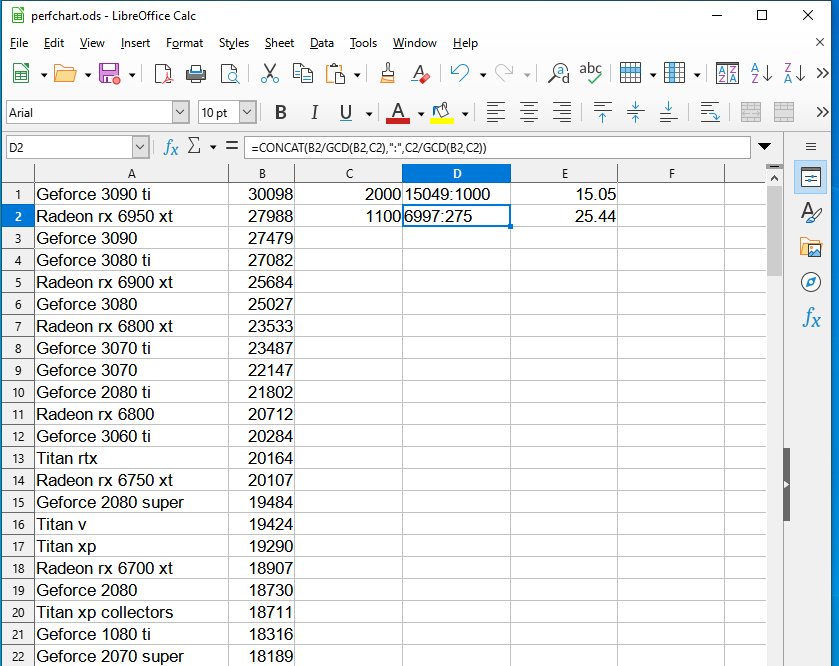
Task: Paste clipboard contents
Action: [x=335, y=74]
